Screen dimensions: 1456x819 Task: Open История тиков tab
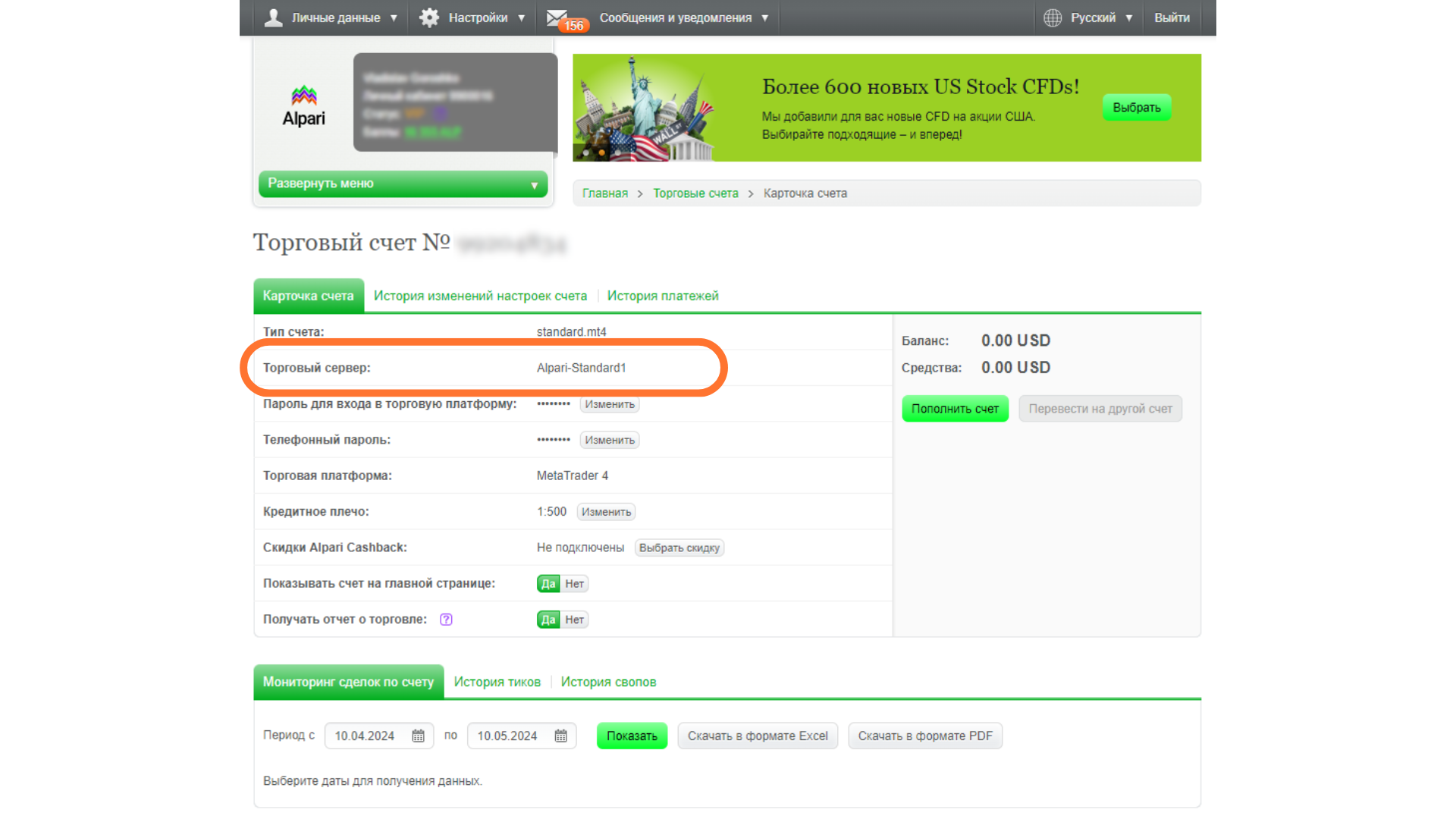click(x=497, y=682)
